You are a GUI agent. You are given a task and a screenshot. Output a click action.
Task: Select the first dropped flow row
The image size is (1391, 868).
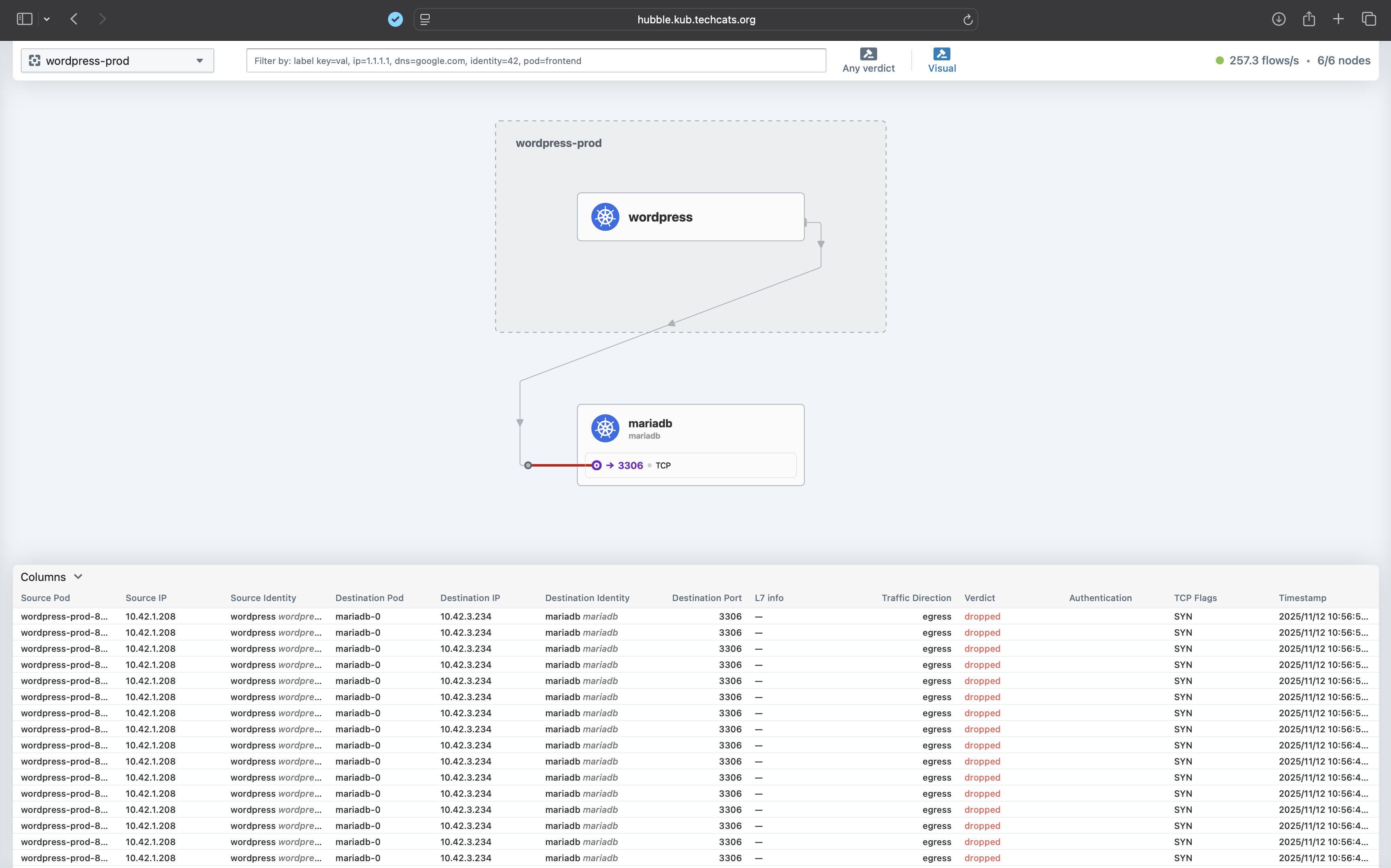coord(689,616)
